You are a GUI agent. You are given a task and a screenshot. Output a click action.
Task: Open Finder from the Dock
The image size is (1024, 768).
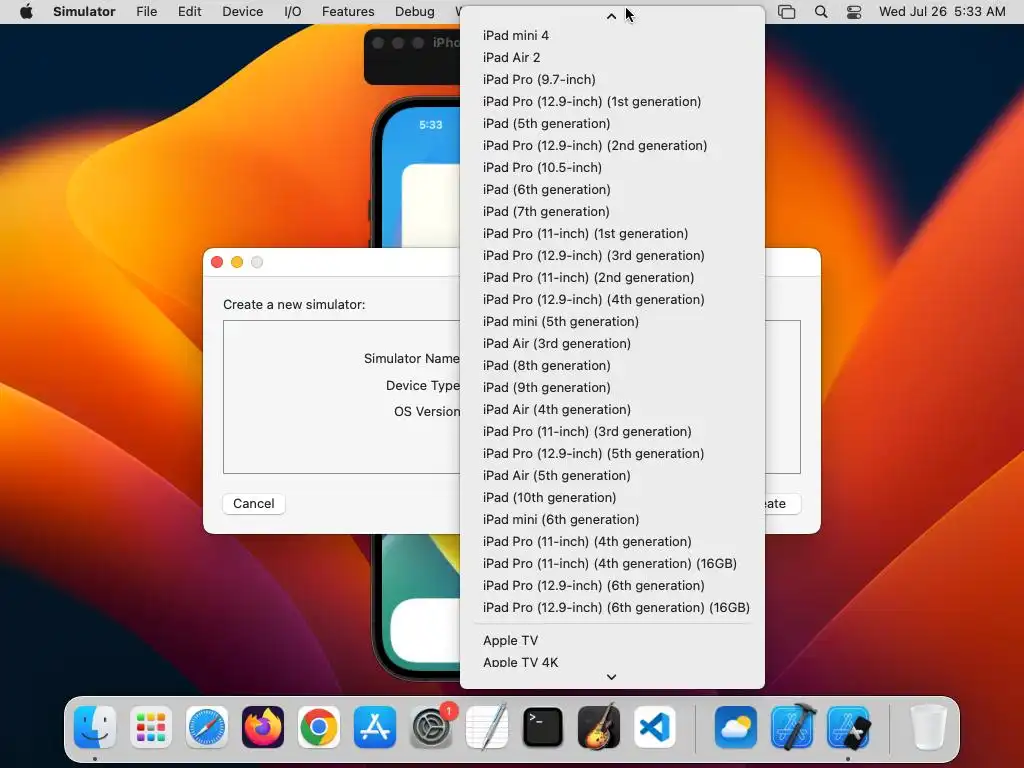tap(95, 727)
